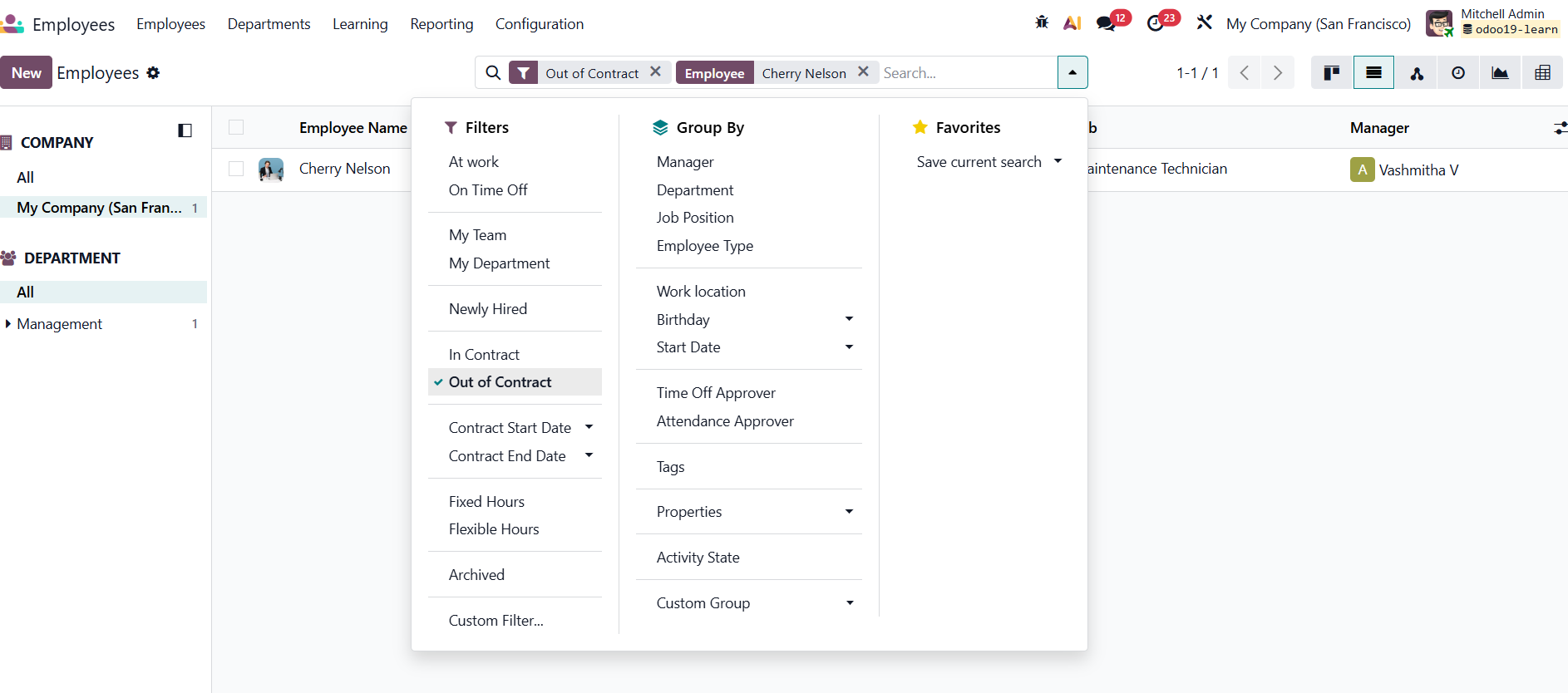
Task: Open the chat messages icon
Action: [x=1106, y=23]
